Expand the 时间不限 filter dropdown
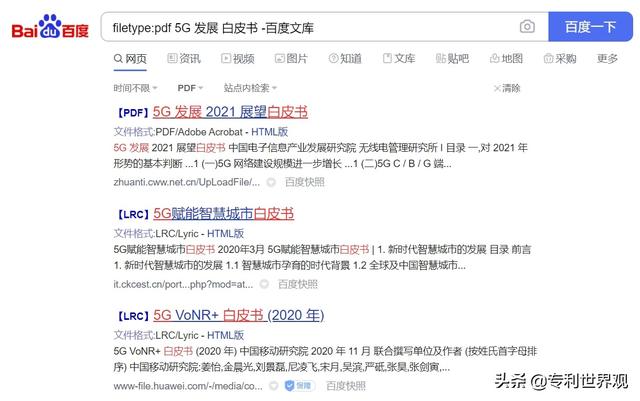The height and width of the screenshot is (401, 640). coord(135,88)
